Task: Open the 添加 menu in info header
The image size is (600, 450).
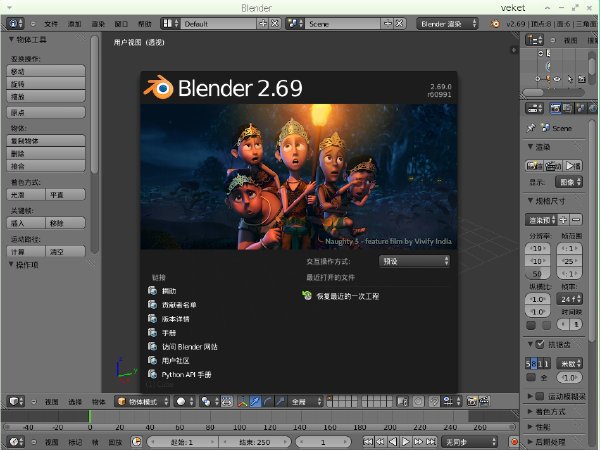Action: pyautogui.click(x=74, y=24)
